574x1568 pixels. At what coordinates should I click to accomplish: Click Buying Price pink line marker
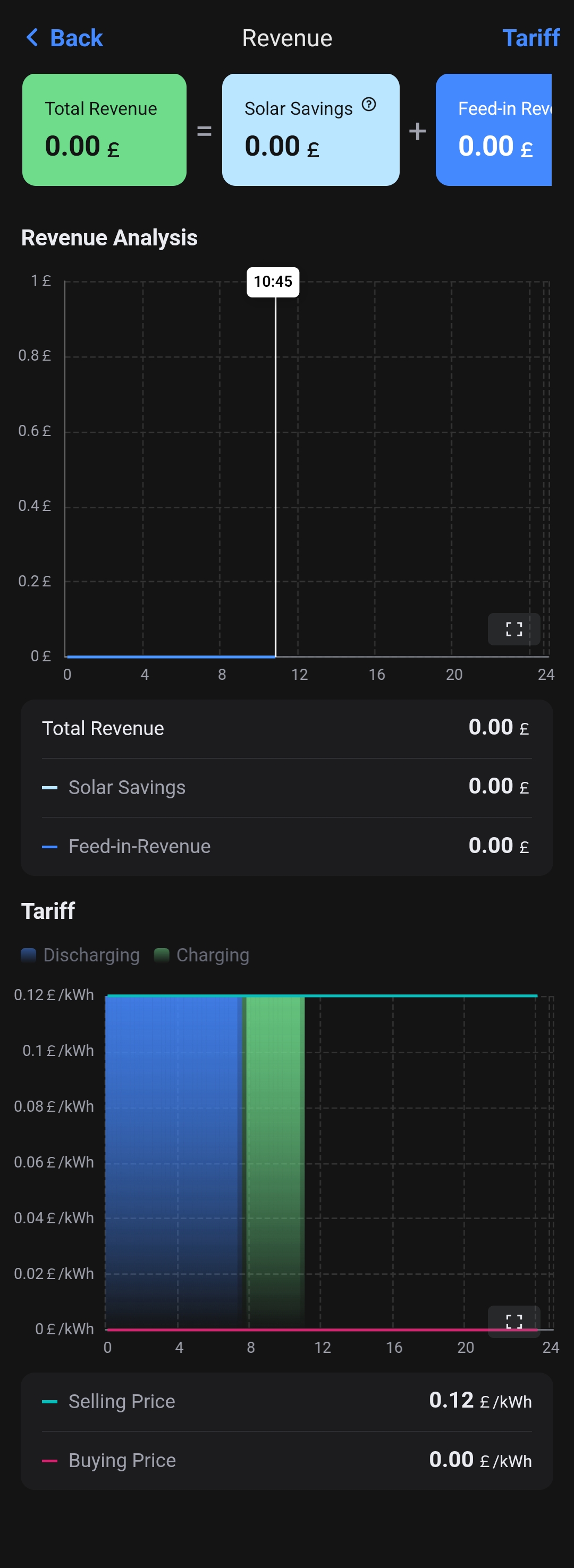(49, 1460)
